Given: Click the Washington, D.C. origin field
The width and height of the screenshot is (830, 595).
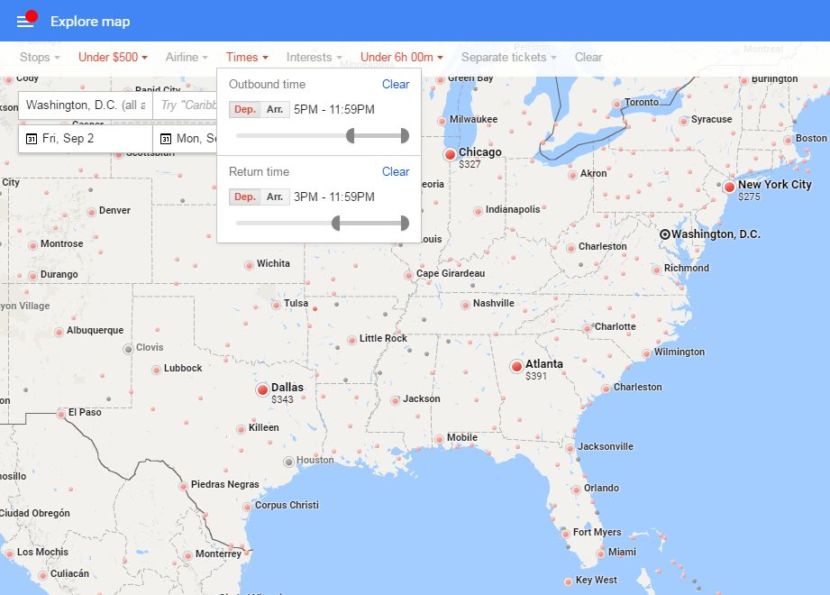Looking at the screenshot, I should 86,105.
